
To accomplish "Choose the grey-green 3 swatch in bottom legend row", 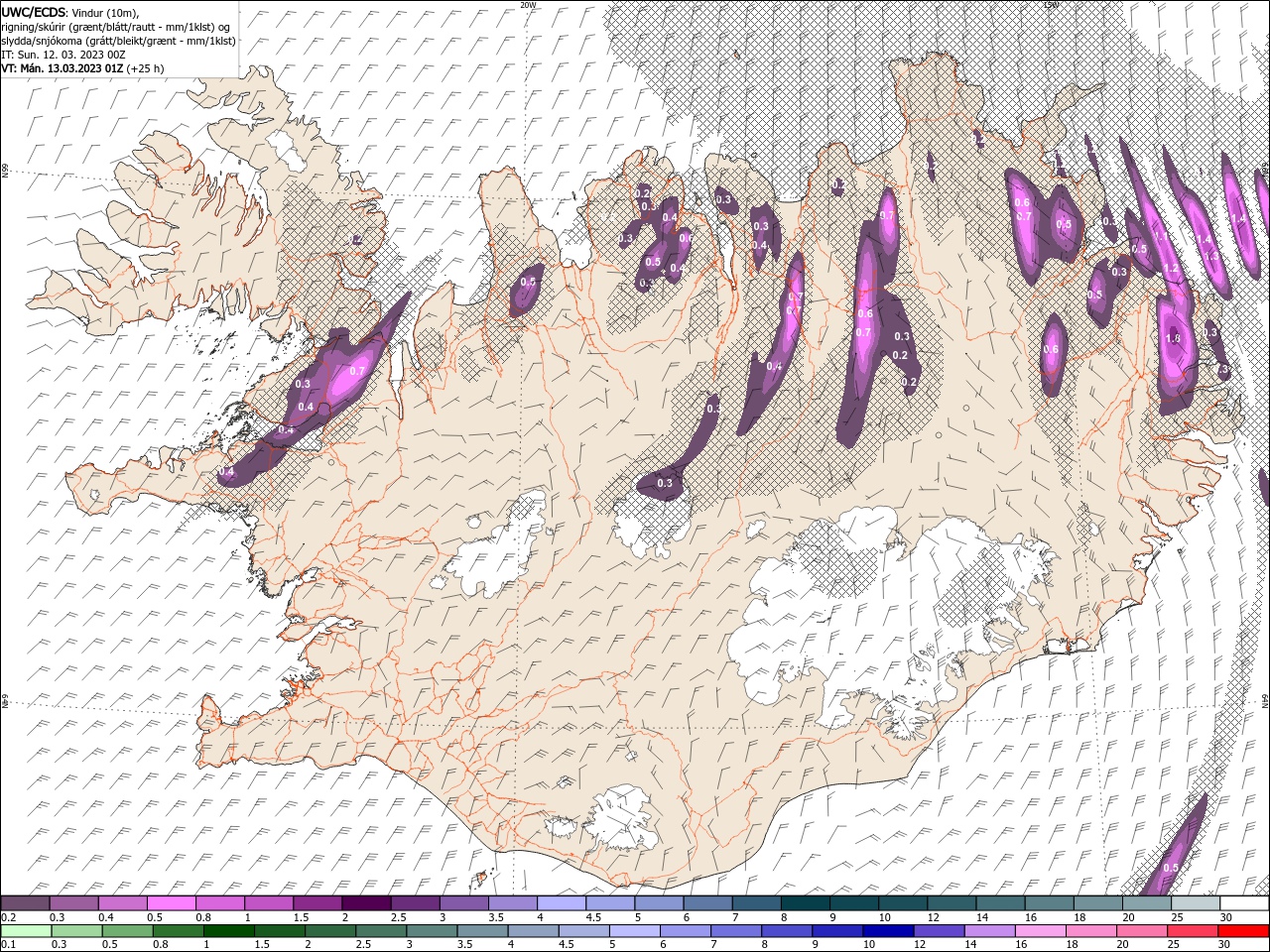I will pyautogui.click(x=431, y=931).
